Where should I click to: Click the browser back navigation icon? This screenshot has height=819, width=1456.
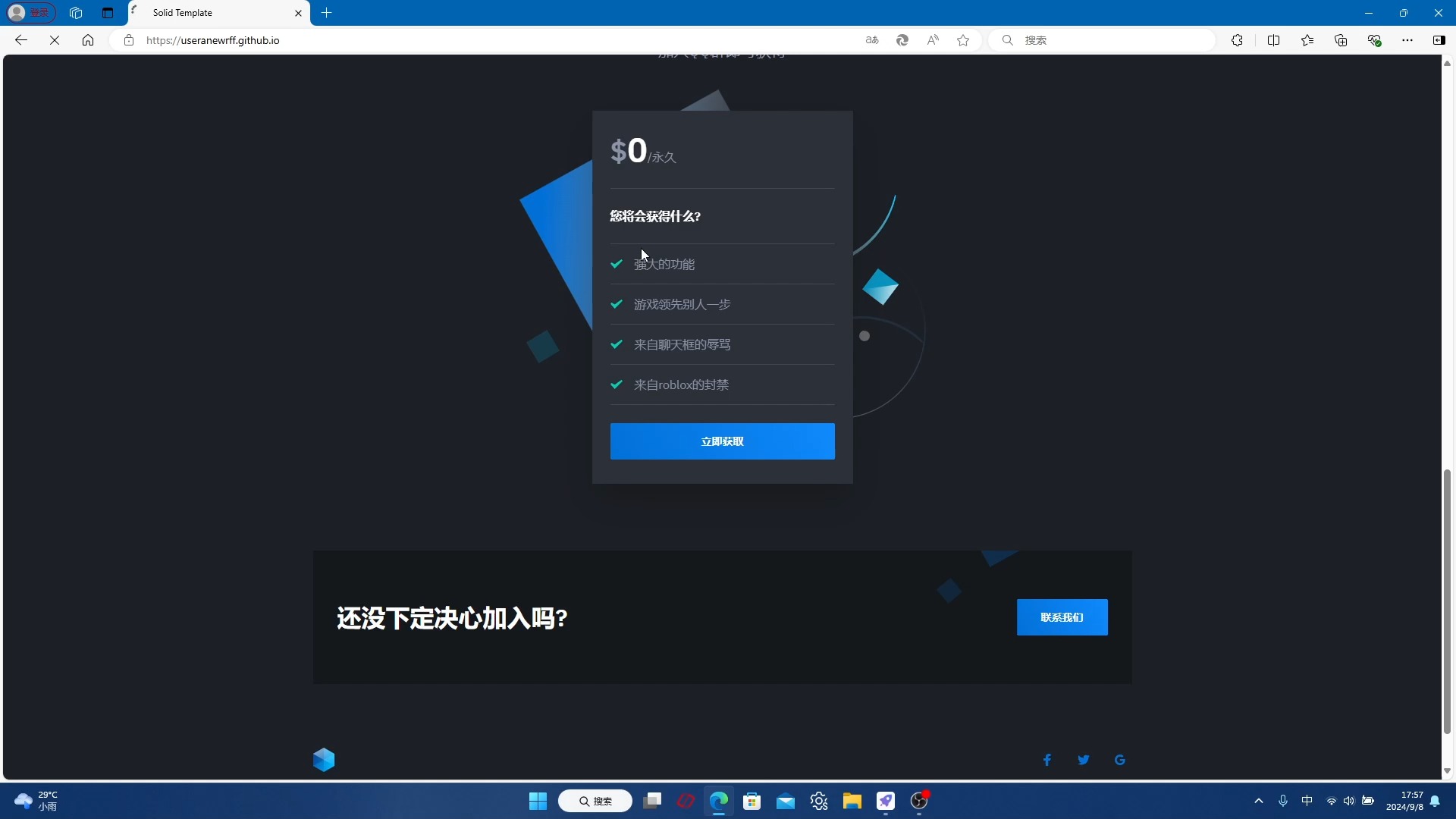pos(21,40)
